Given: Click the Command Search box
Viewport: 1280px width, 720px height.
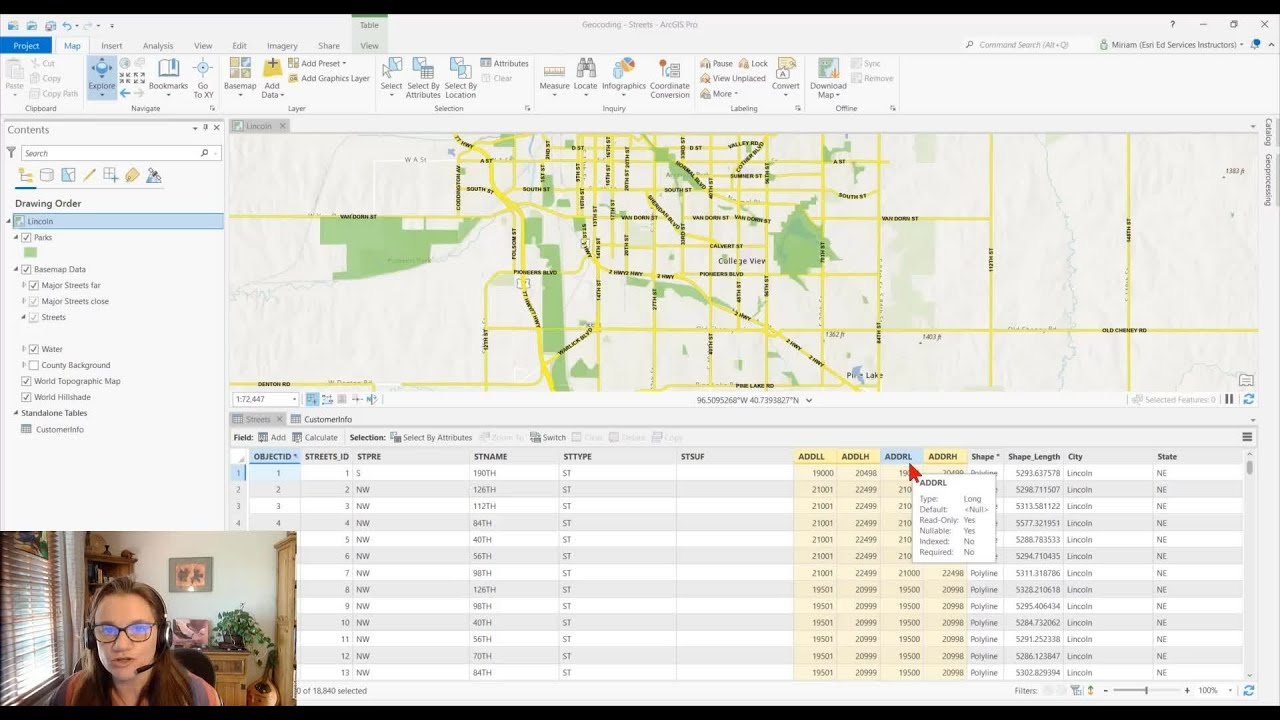Looking at the screenshot, I should (1025, 45).
